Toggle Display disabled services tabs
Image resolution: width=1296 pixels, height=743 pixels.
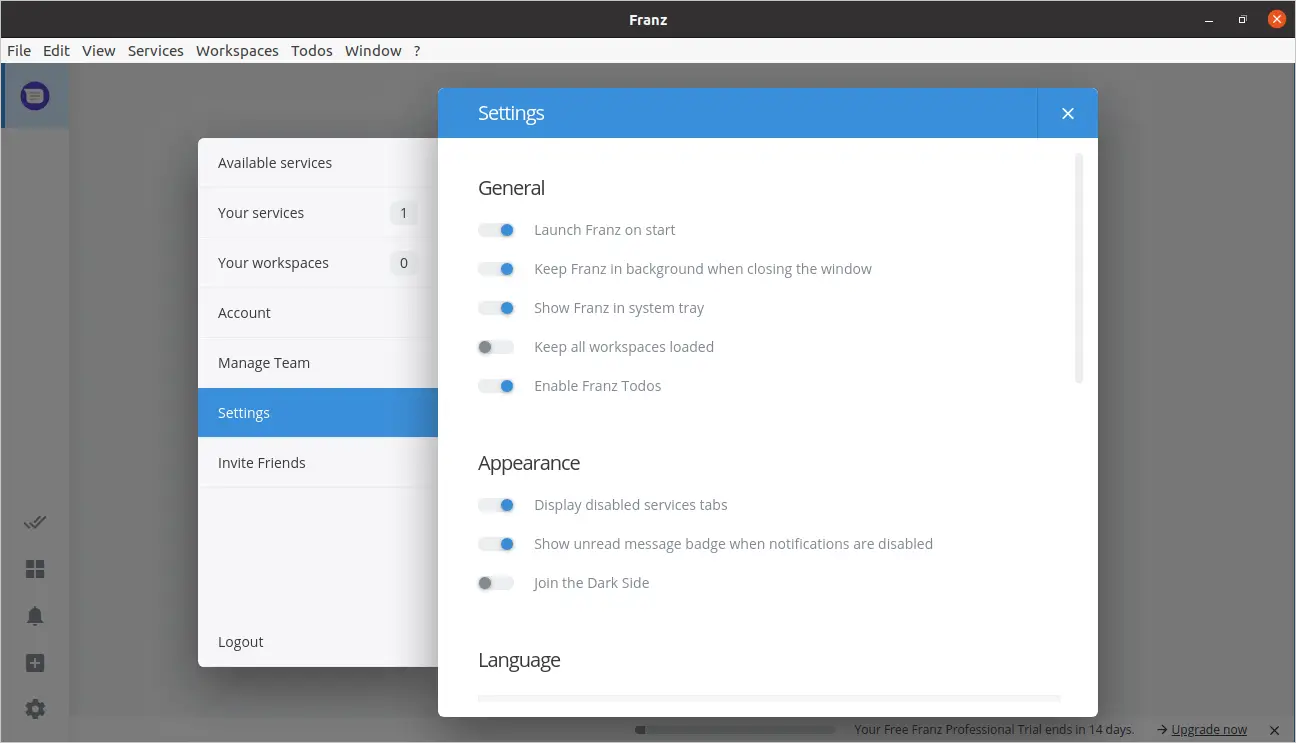[496, 505]
